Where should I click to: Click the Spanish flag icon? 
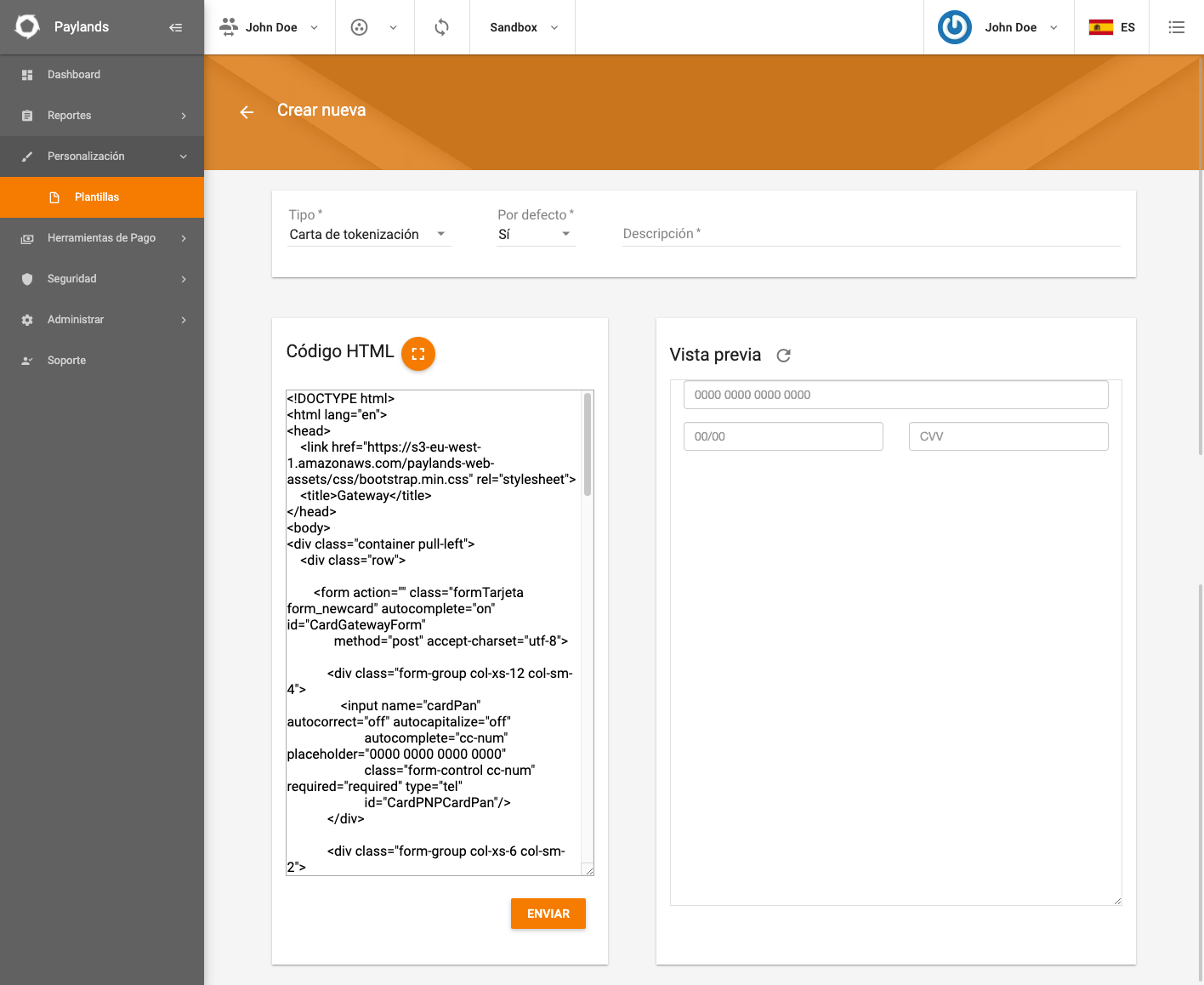pos(1101,27)
